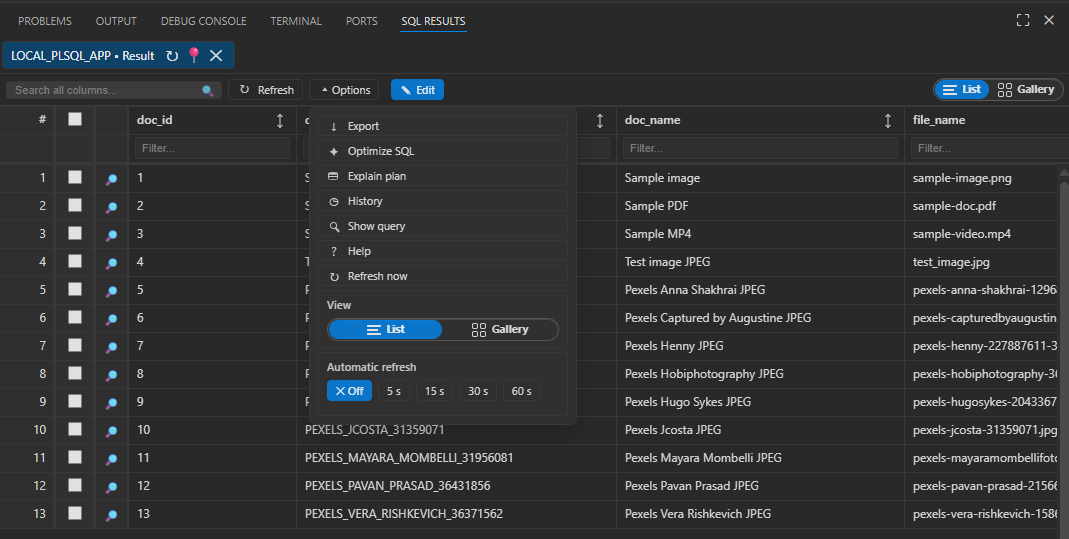
Task: Open row details icon for doc_id 10
Action: [x=111, y=431]
